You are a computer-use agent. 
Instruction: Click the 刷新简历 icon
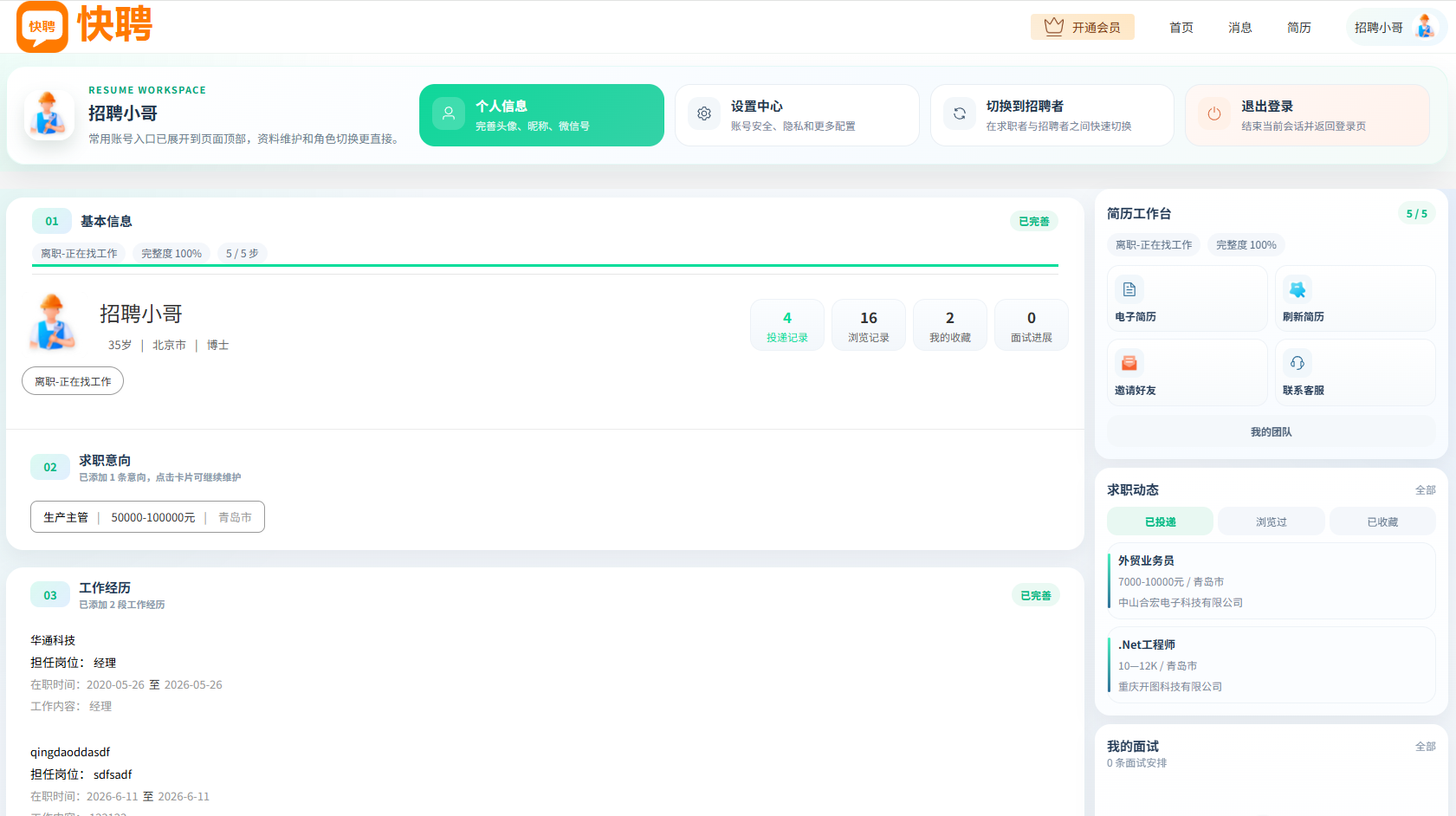1297,289
